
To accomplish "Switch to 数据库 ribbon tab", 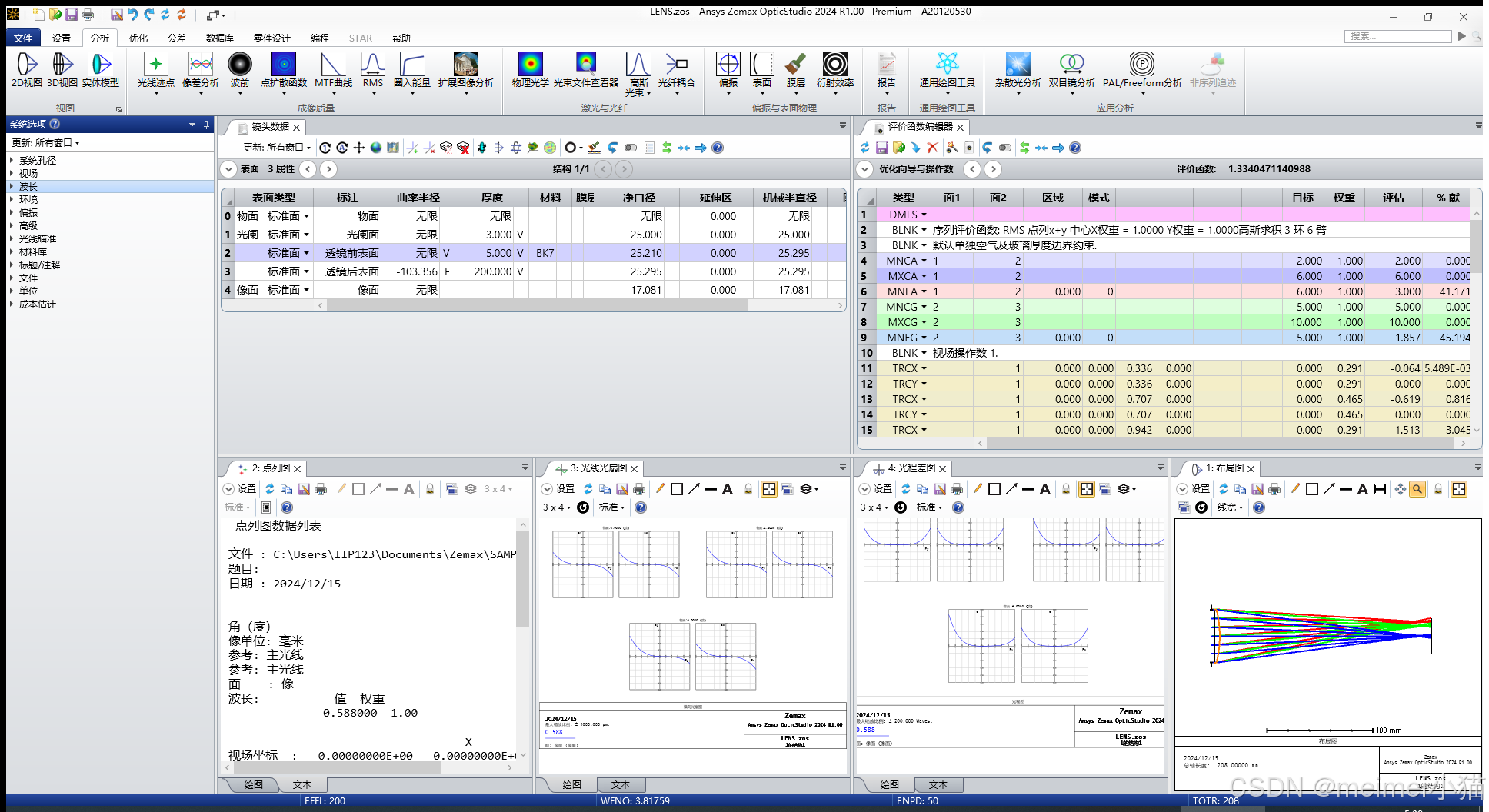I will click(x=220, y=38).
